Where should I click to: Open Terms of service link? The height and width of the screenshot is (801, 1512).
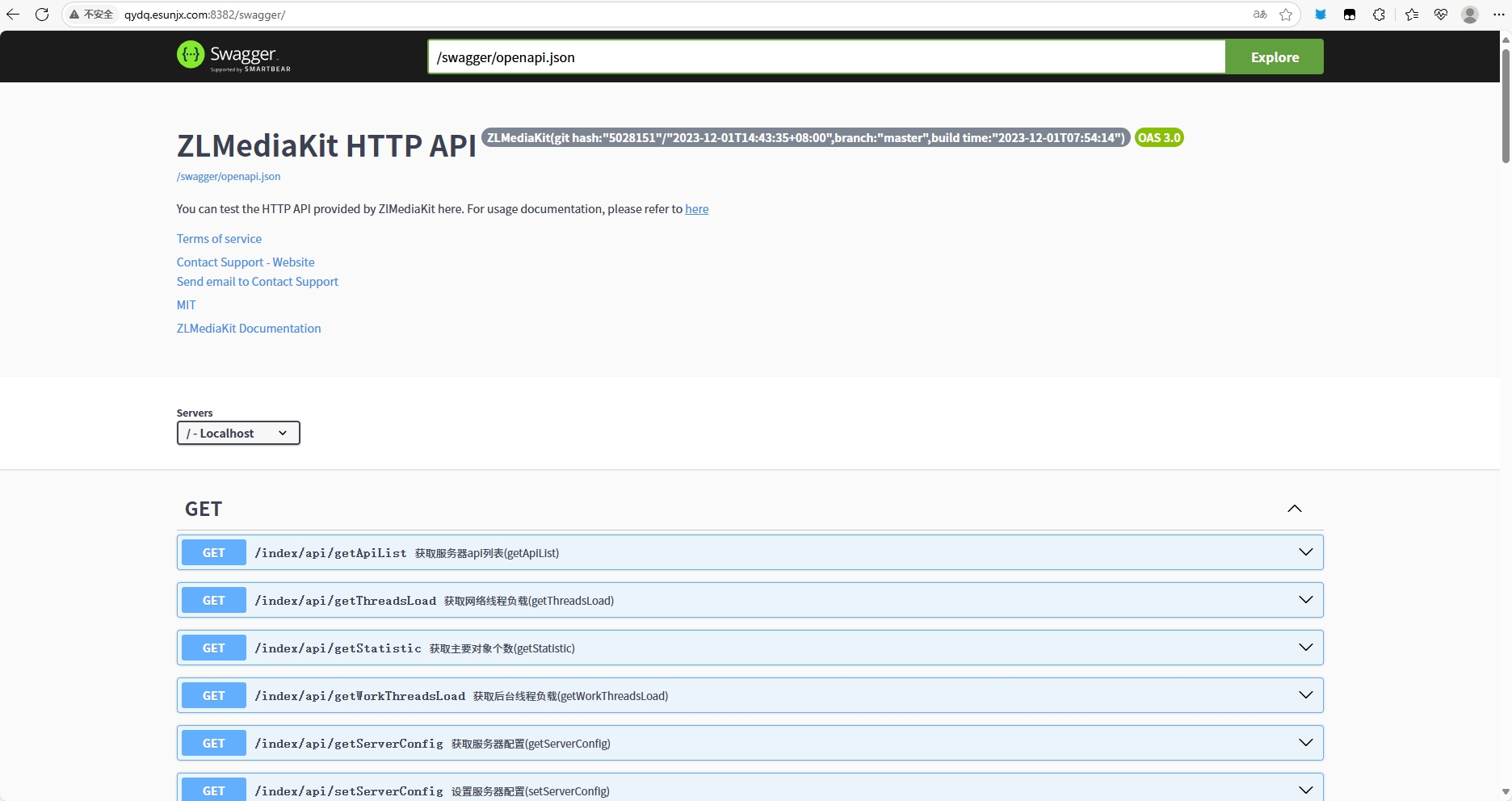click(219, 239)
